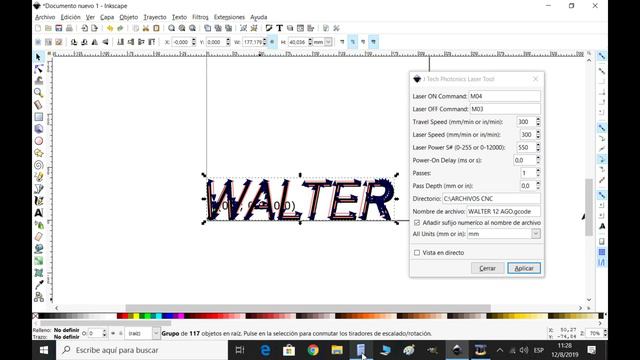This screenshot has height=360, width=640.
Task: Click the Nombre de archivo field
Action: [504, 211]
